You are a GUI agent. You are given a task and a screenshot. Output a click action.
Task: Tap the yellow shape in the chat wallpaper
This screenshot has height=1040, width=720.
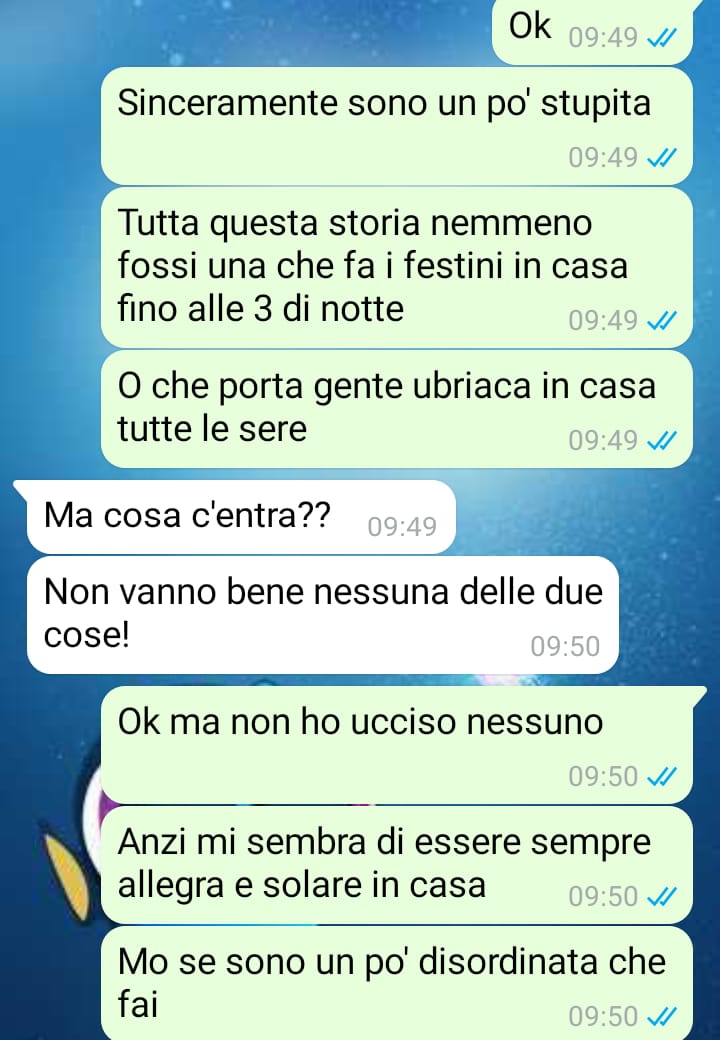[68, 878]
